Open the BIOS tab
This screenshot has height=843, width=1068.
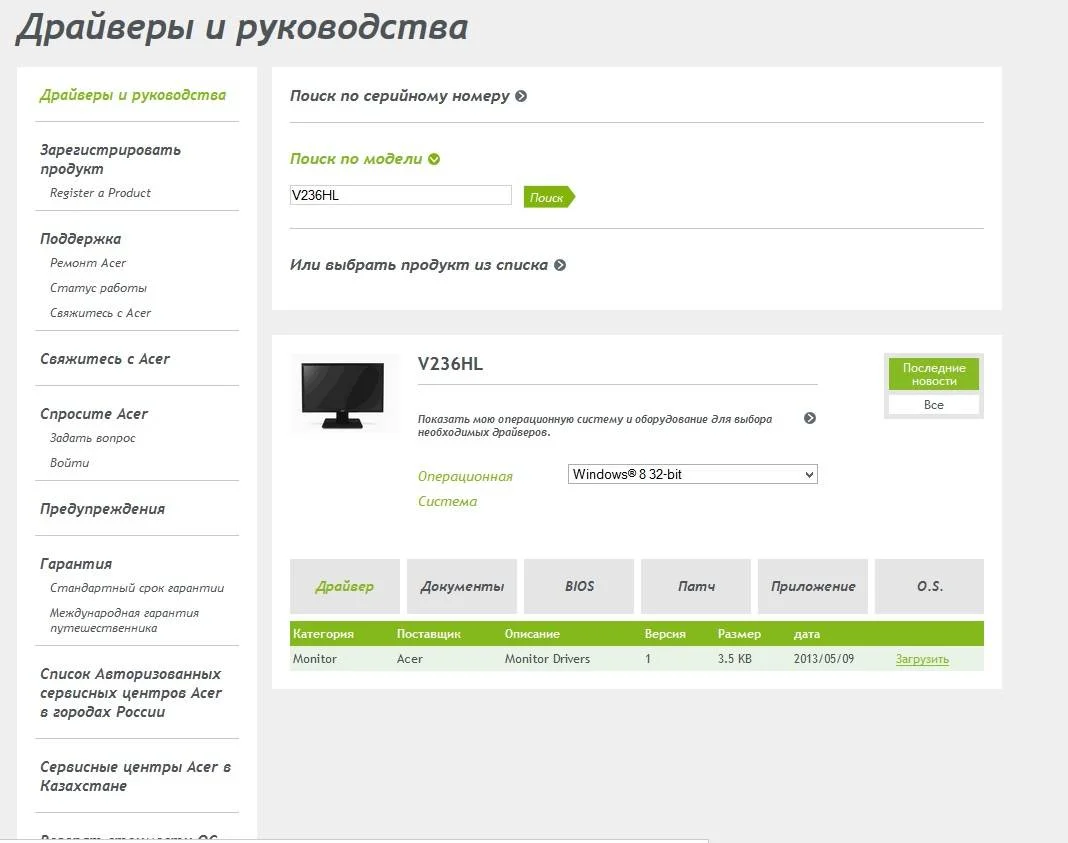click(579, 586)
